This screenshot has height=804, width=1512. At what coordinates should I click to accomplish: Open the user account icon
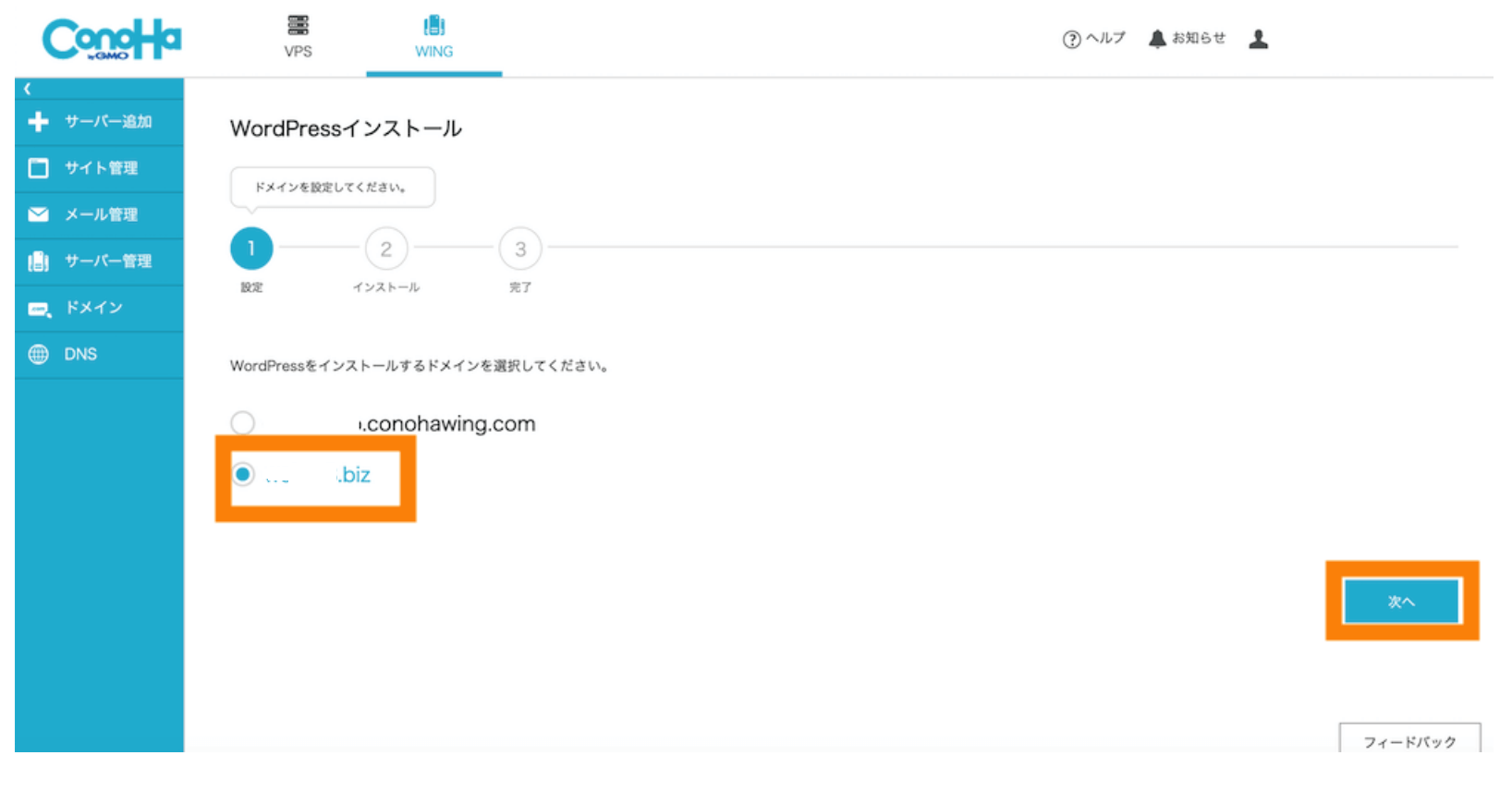pyautogui.click(x=1258, y=39)
